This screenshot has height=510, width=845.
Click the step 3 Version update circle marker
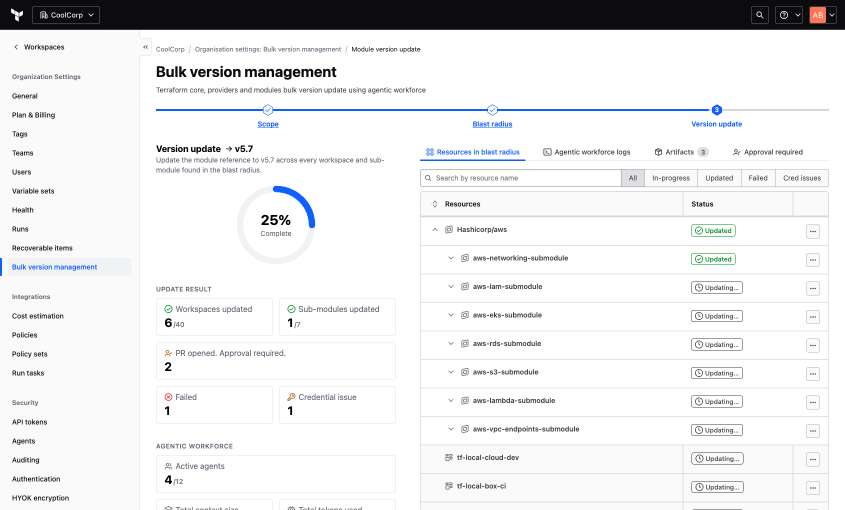(x=716, y=110)
